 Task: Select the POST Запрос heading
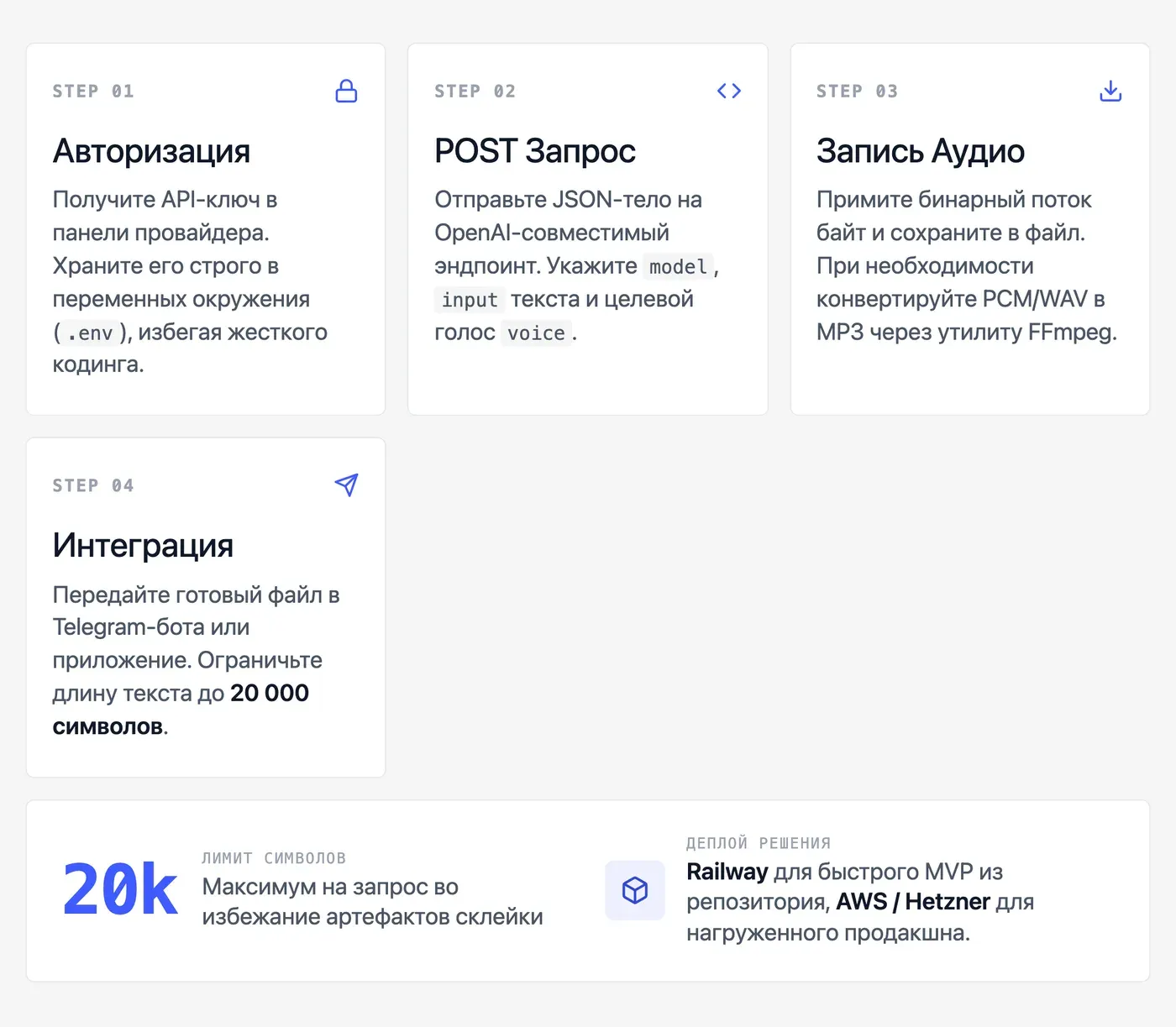tap(535, 151)
